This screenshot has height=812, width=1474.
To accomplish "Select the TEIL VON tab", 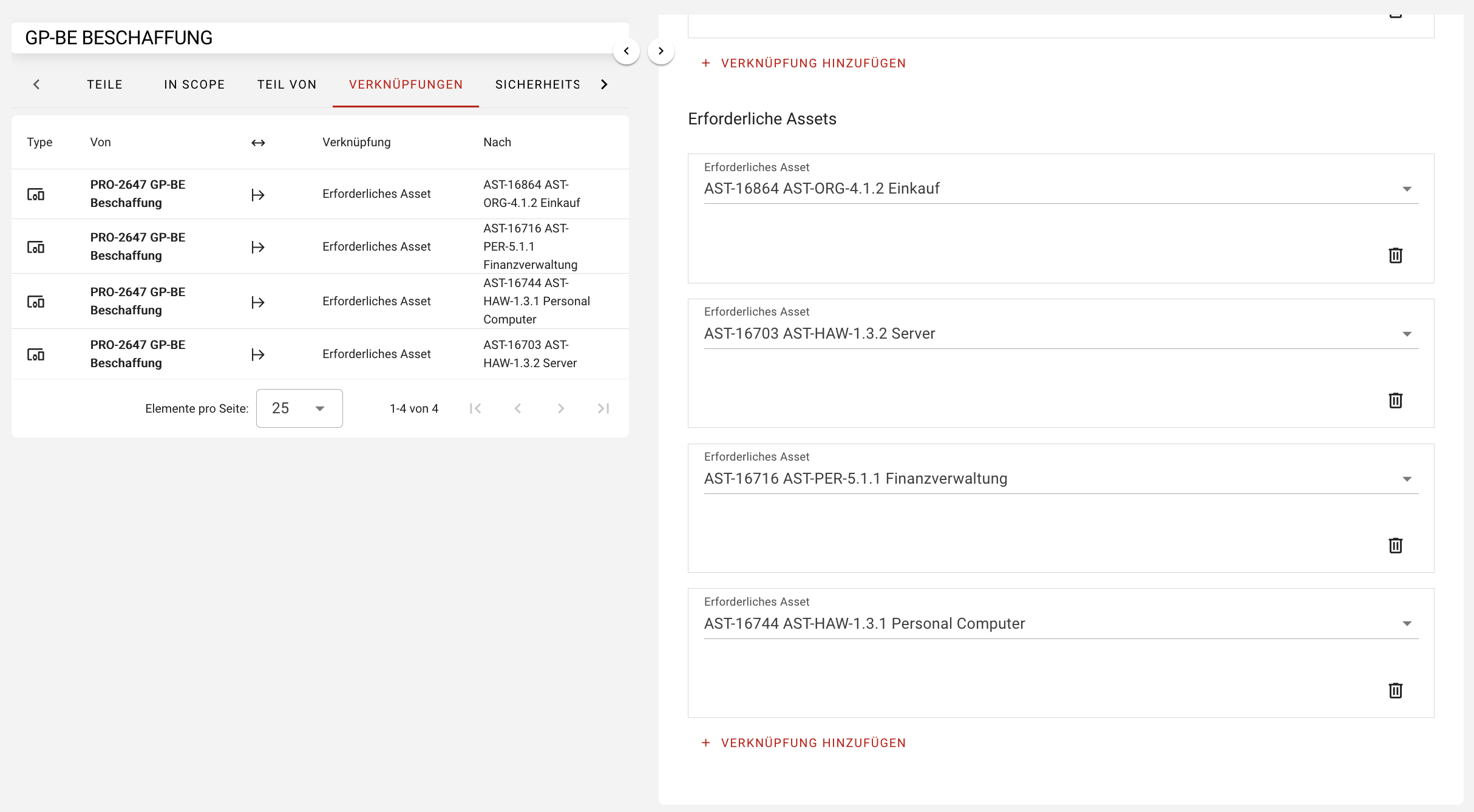I will (x=287, y=84).
